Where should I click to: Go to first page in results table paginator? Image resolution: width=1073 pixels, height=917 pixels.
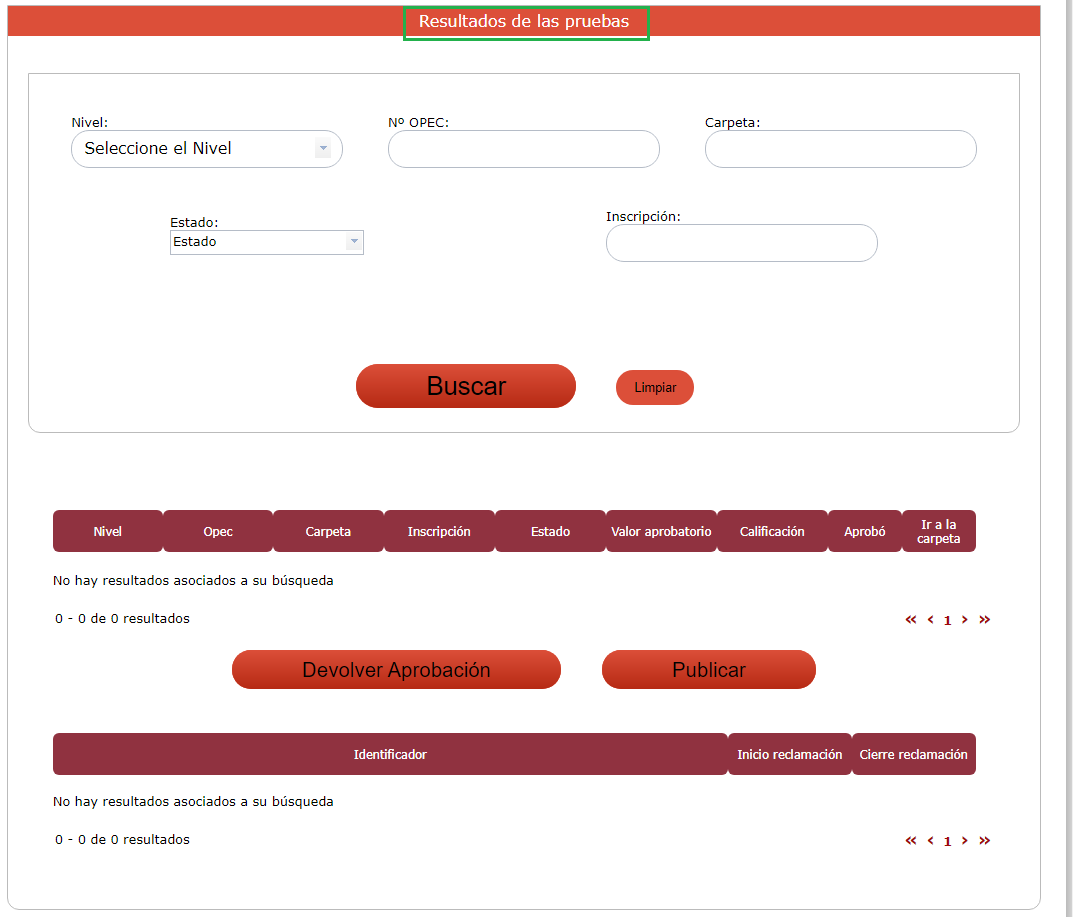tap(910, 620)
